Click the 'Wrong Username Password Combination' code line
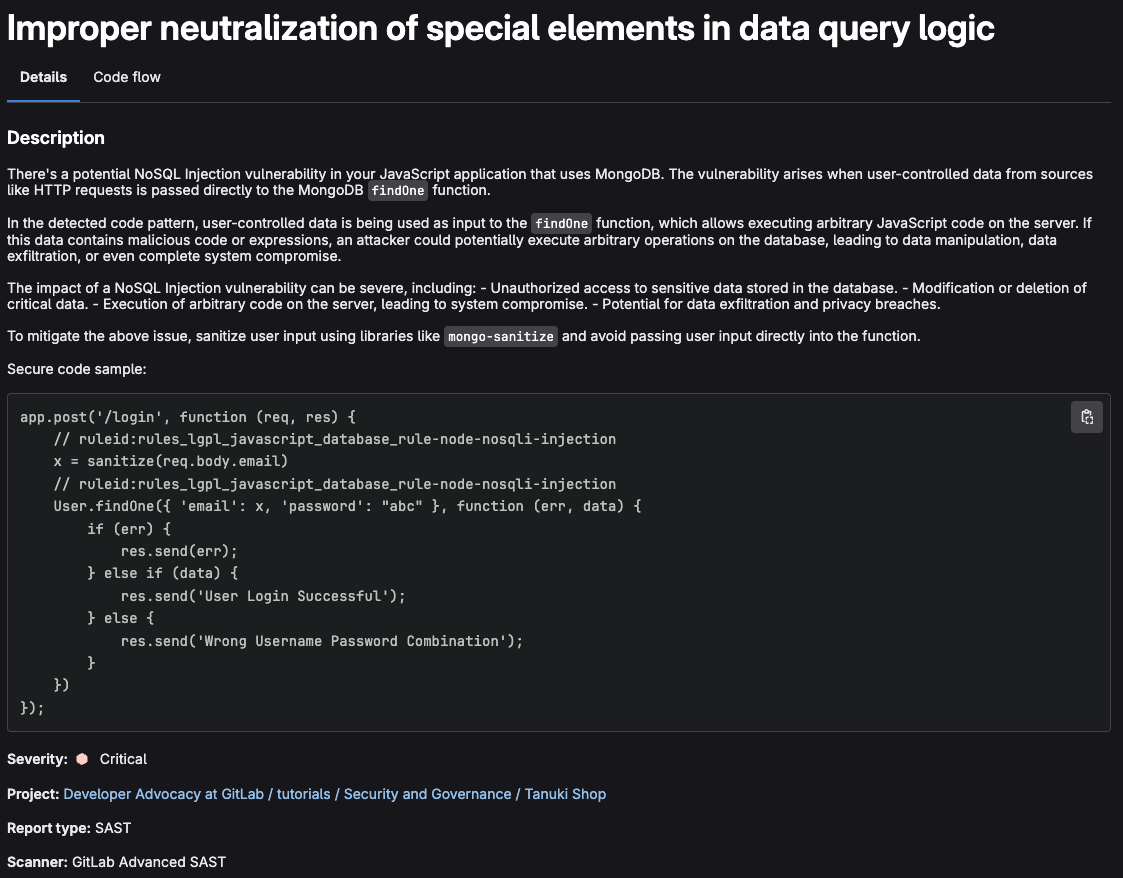Screen dimensions: 1123x878 tap(322, 641)
